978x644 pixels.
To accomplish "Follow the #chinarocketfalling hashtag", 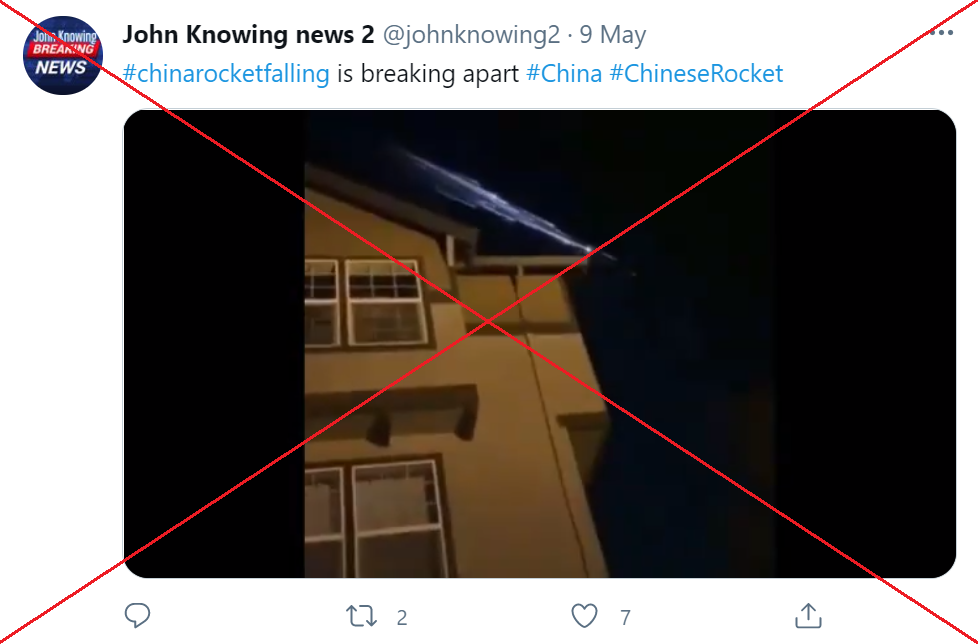I will pyautogui.click(x=226, y=74).
